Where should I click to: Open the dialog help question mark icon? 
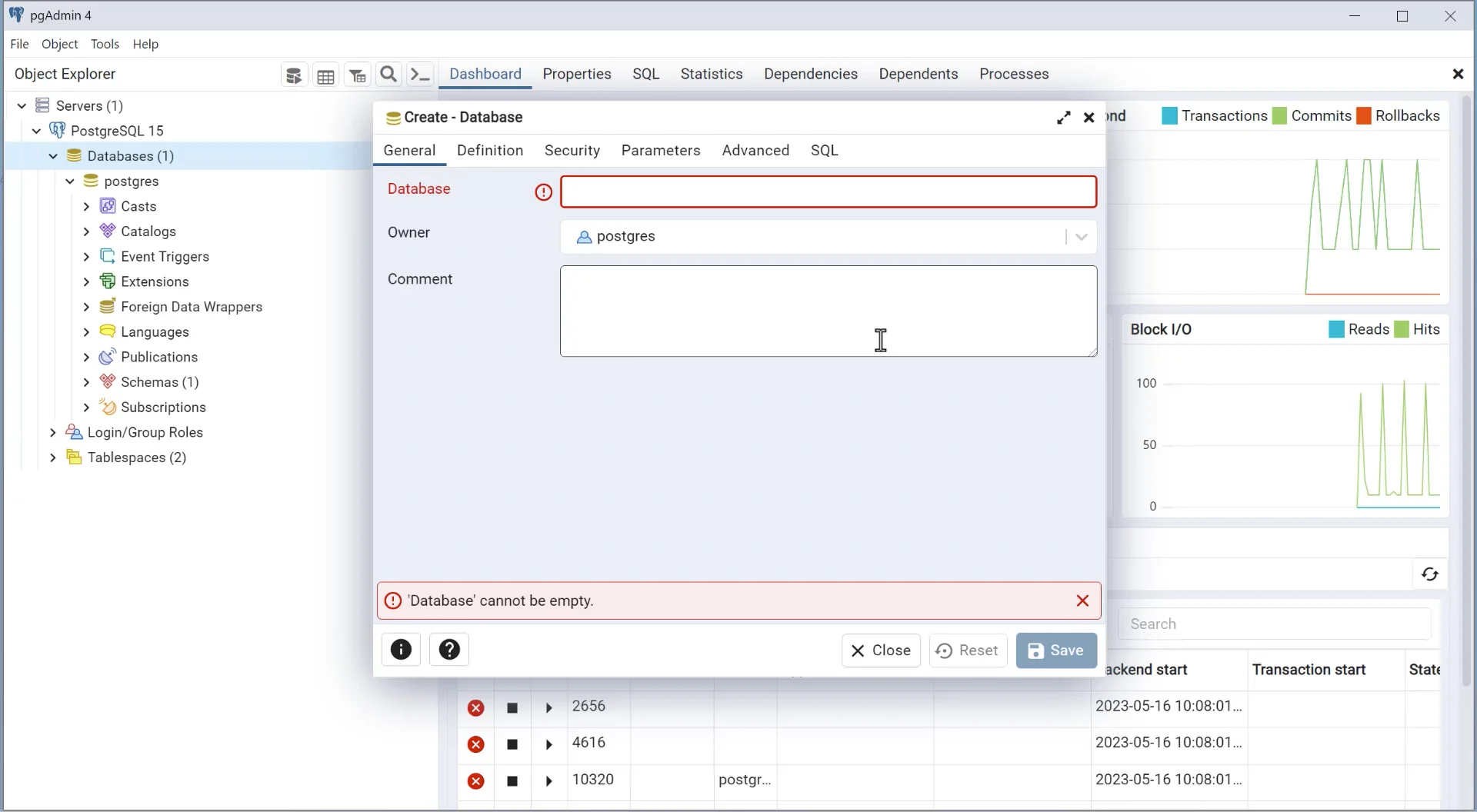(449, 650)
